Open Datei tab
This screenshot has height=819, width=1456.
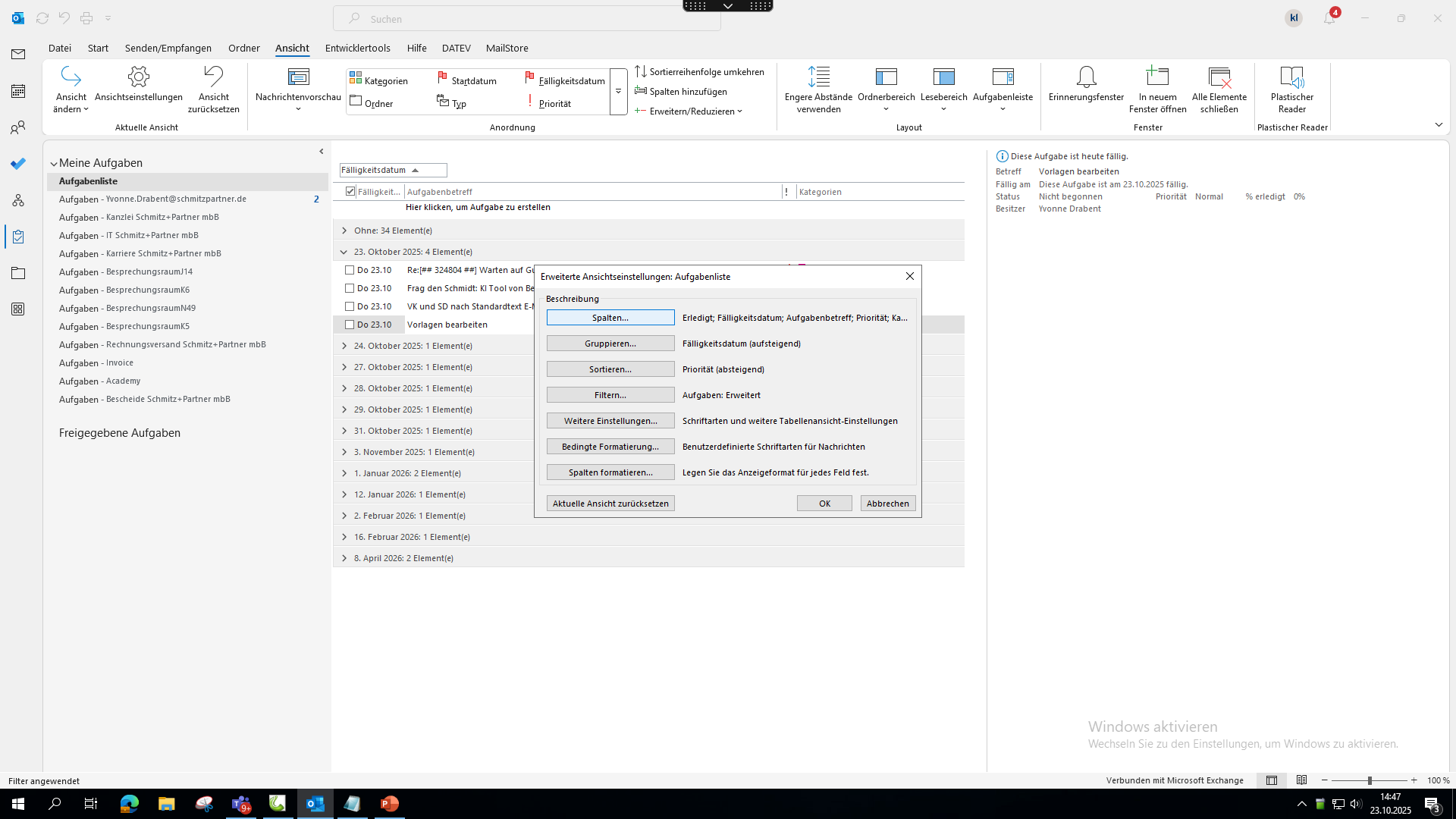point(60,48)
